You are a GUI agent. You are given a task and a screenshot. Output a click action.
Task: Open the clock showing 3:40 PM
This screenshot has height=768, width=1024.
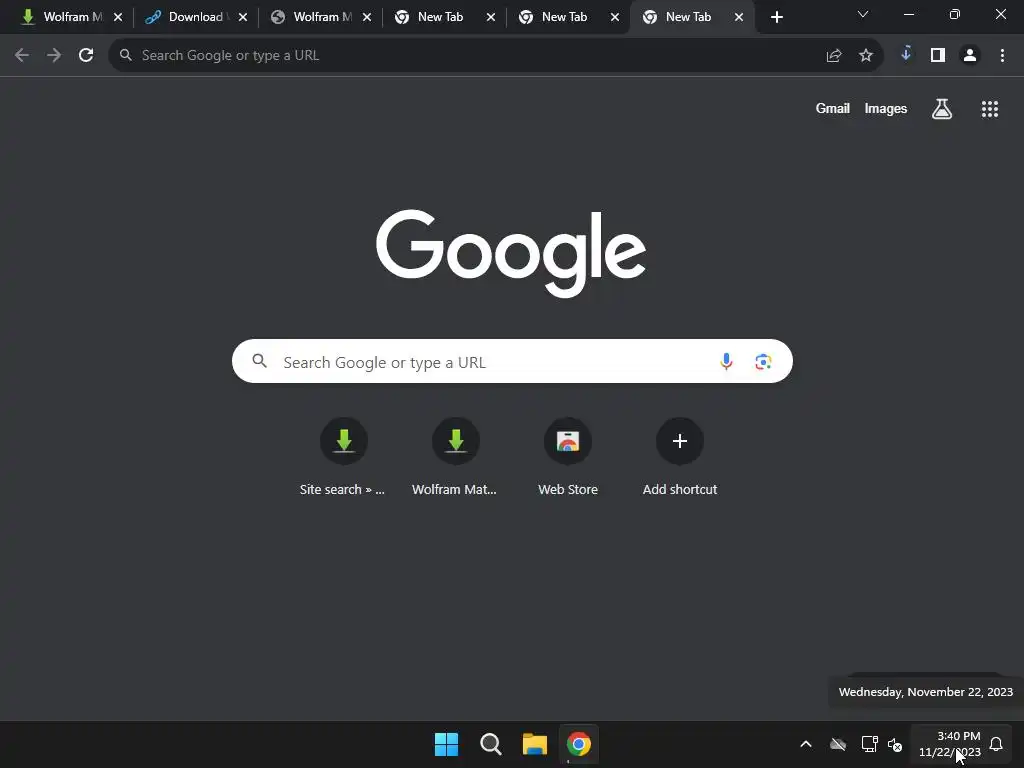click(950, 744)
